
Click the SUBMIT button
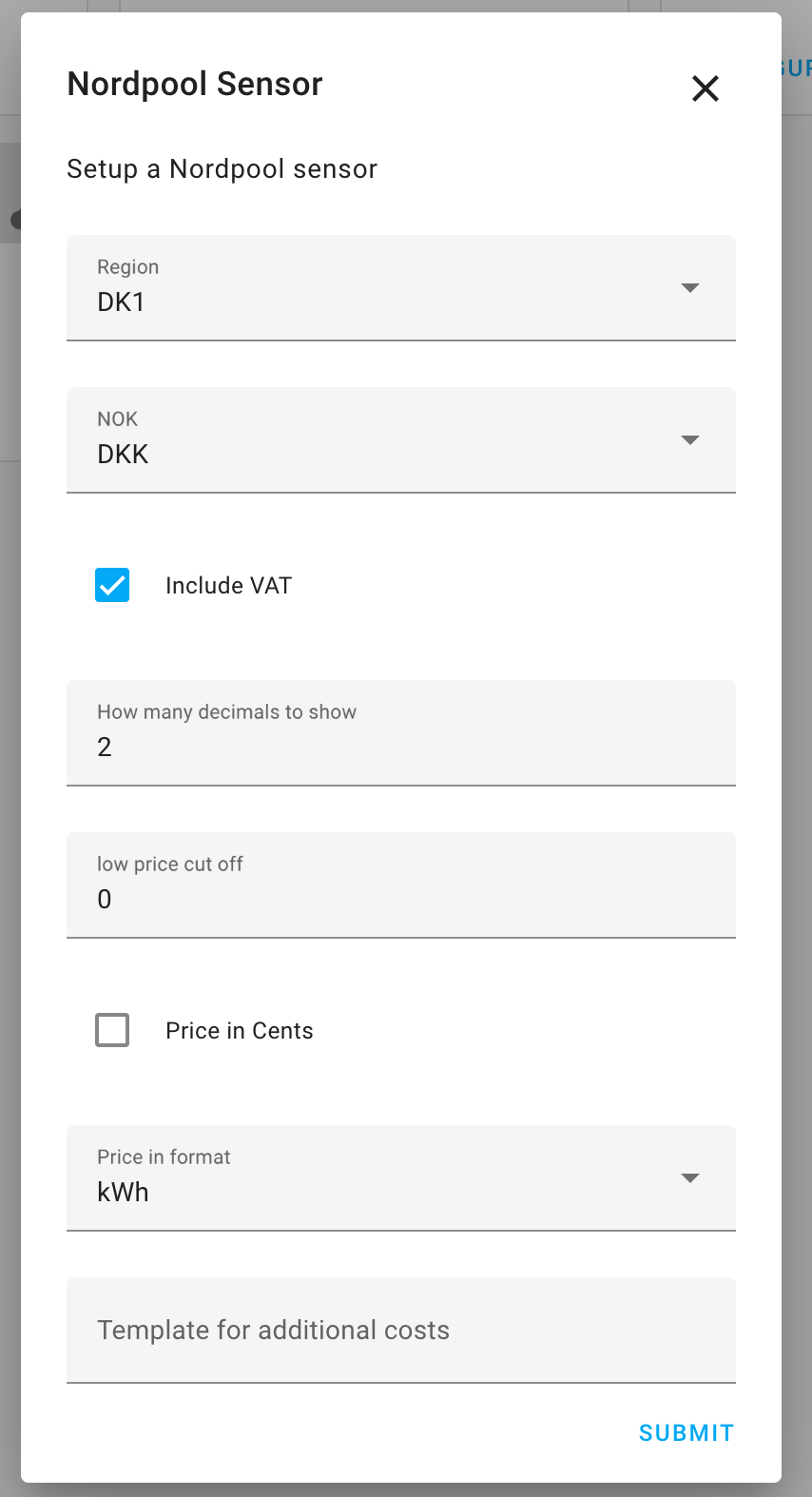pos(686,1432)
